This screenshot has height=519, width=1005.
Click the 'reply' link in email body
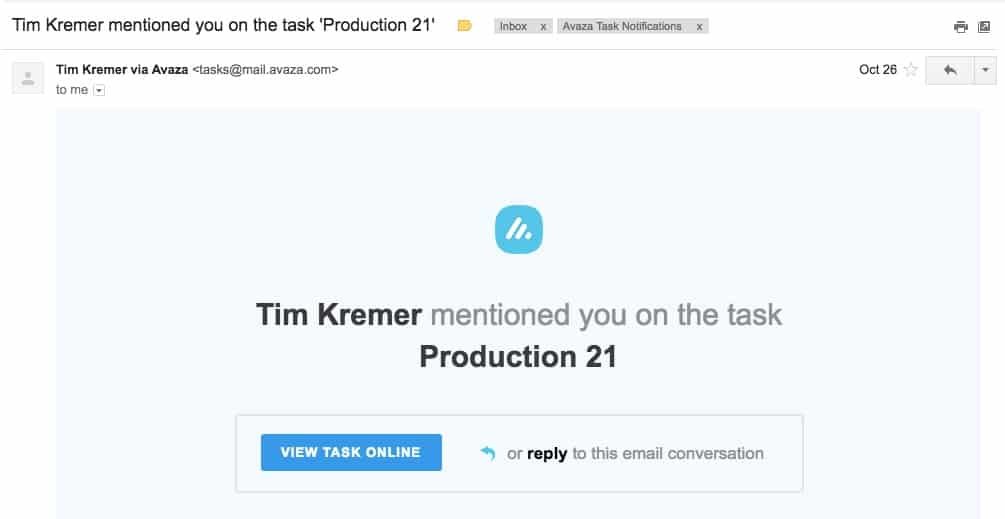(547, 453)
